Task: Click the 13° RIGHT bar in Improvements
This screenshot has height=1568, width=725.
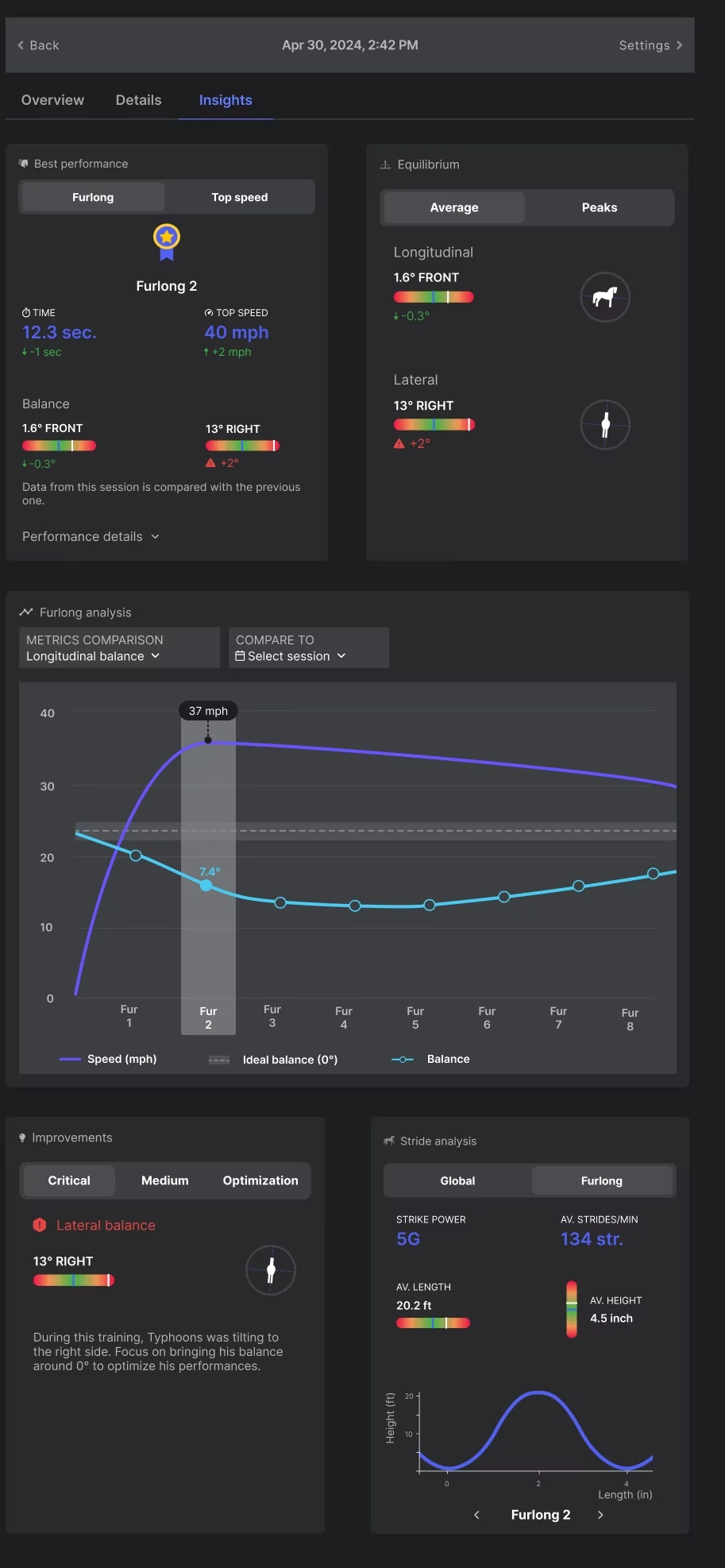Action: pos(74,1280)
